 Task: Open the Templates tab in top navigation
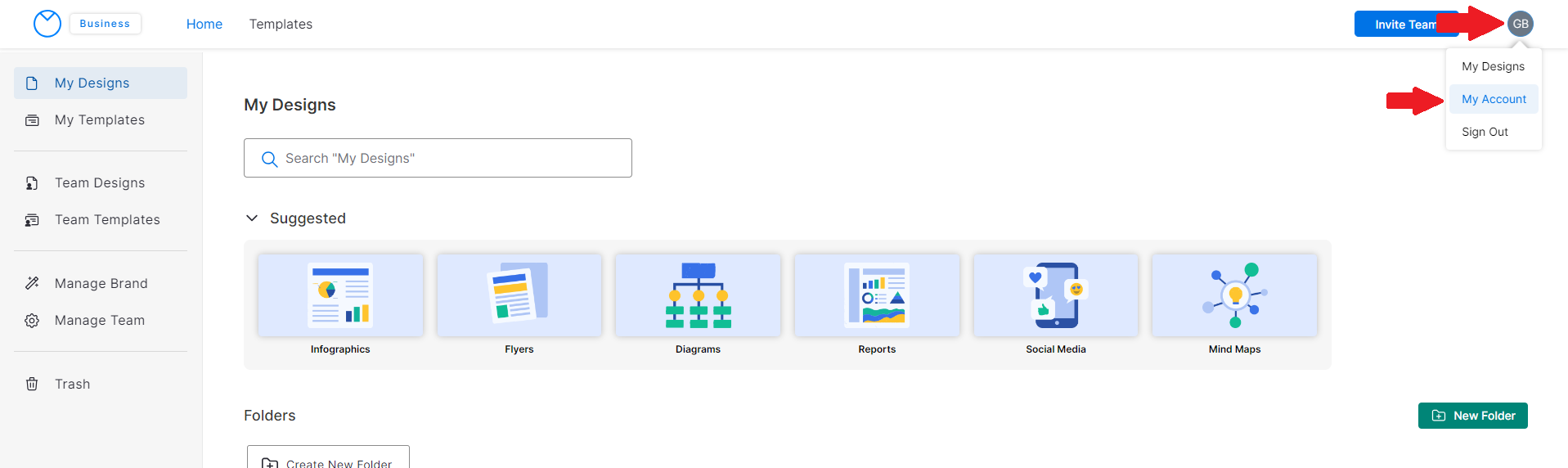pos(281,25)
